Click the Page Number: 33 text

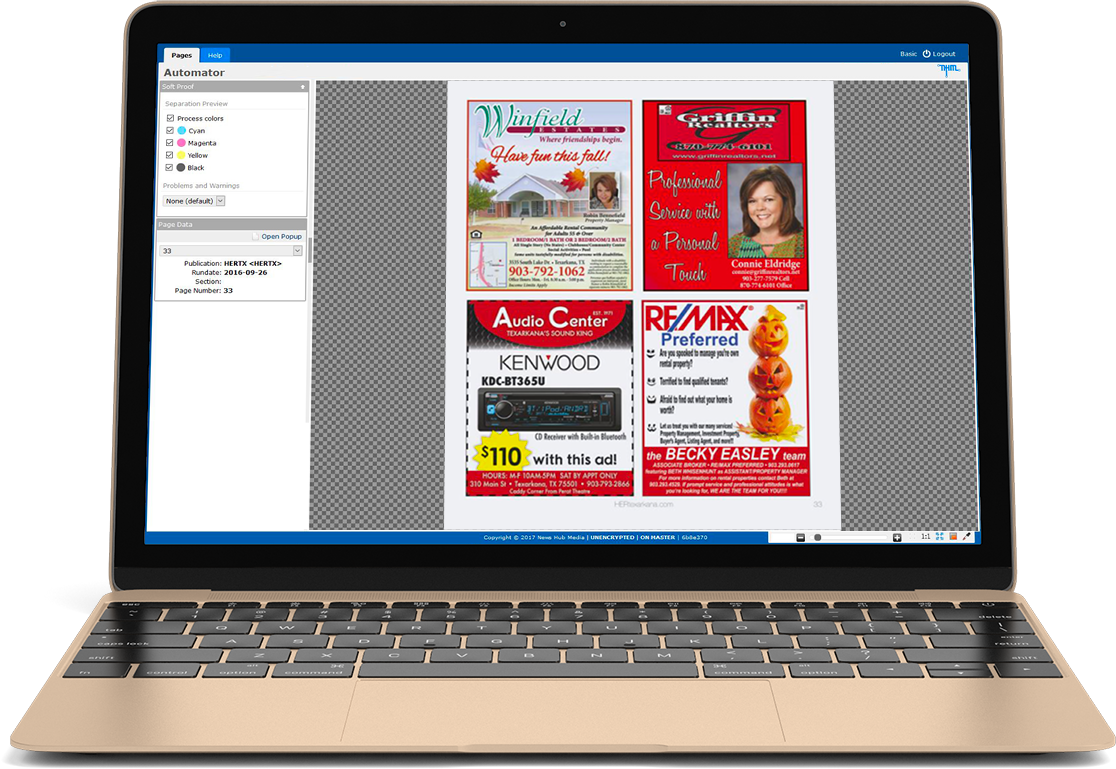tap(204, 291)
